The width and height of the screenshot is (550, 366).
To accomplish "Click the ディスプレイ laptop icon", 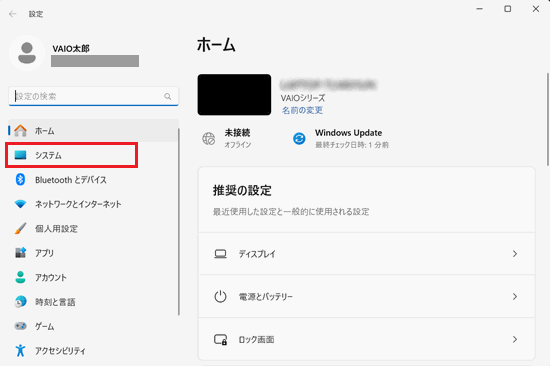I will point(220,254).
